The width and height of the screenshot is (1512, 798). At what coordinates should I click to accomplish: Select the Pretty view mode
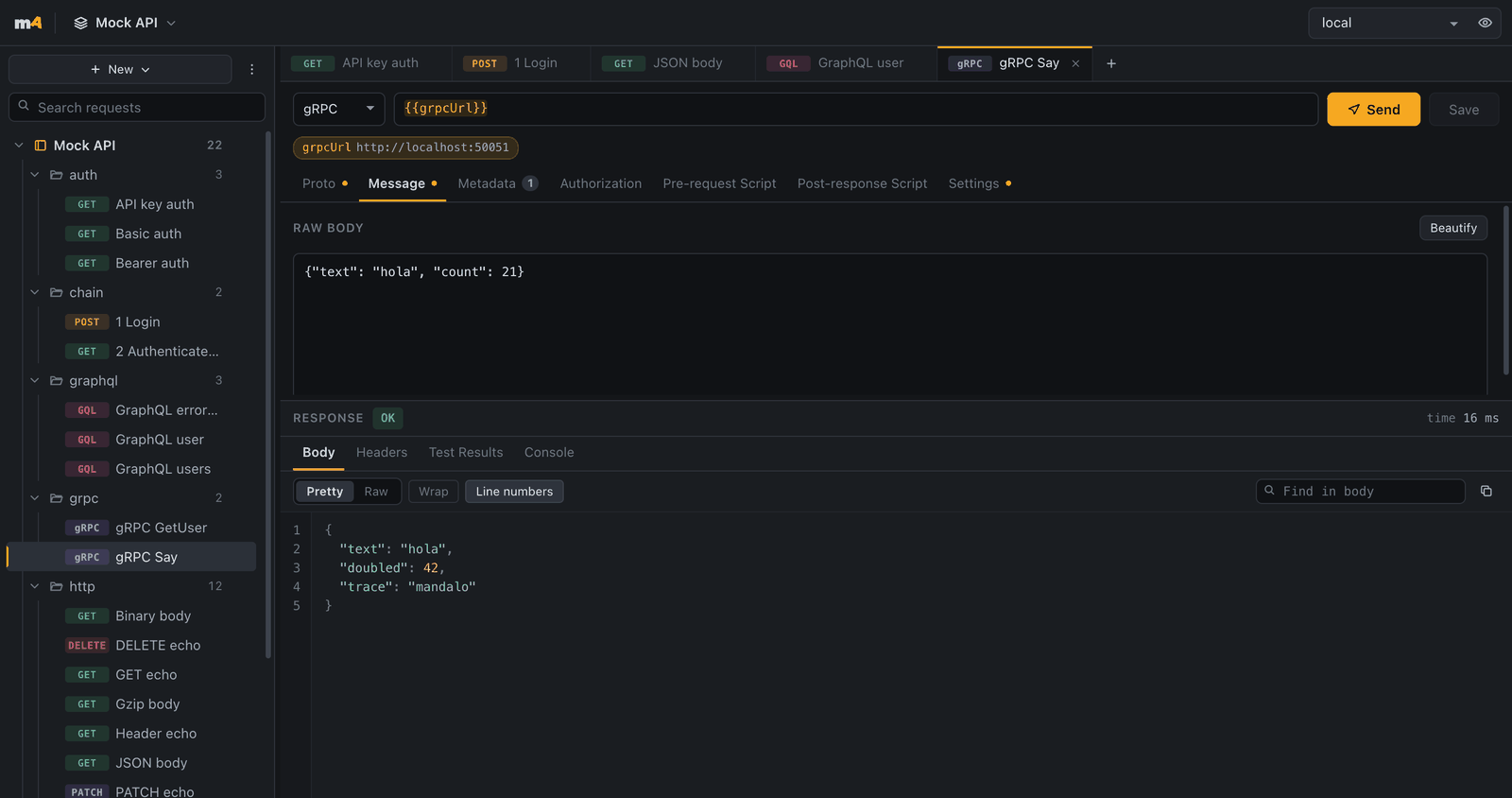[324, 492]
